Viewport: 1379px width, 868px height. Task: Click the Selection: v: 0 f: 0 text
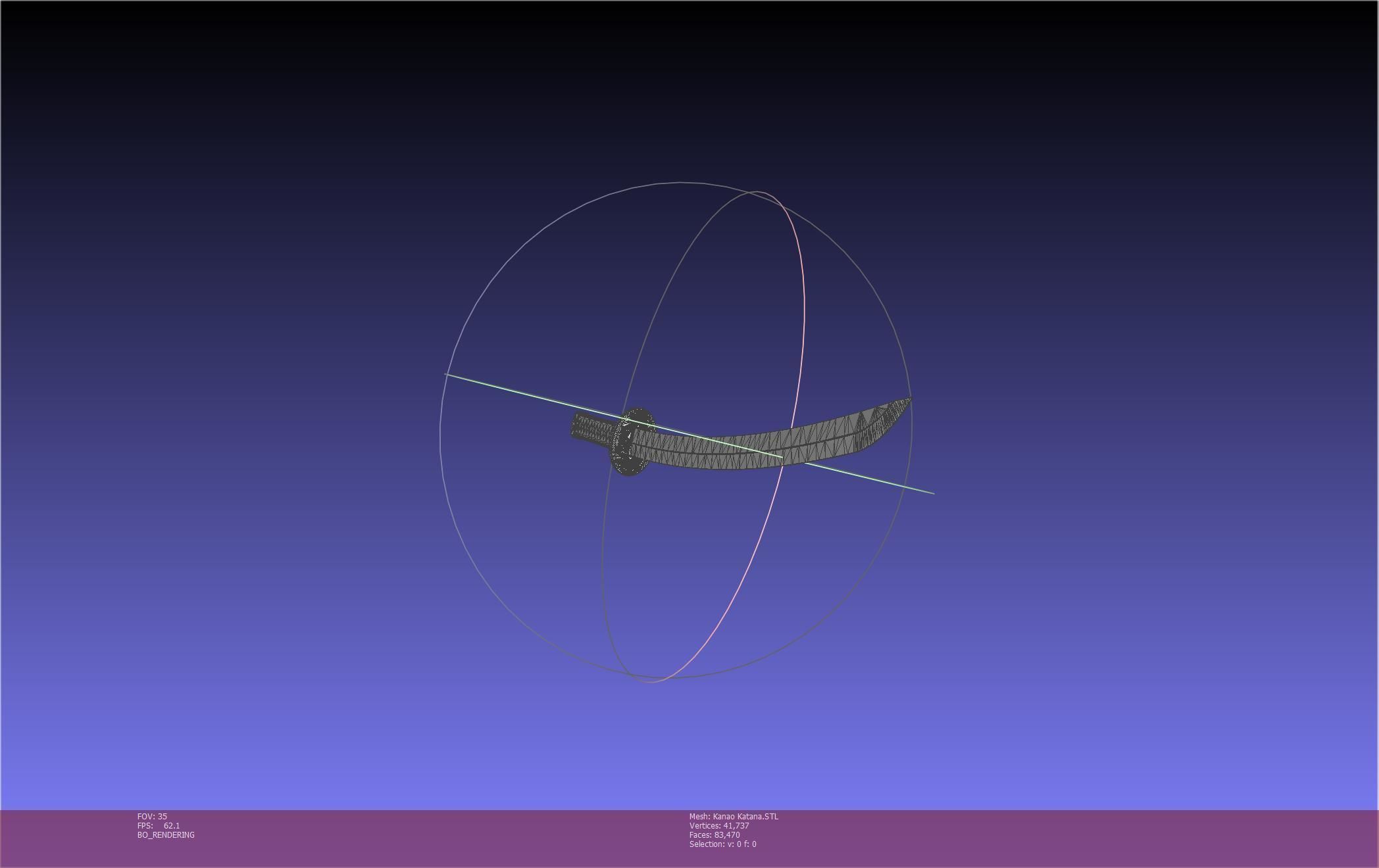[x=722, y=844]
